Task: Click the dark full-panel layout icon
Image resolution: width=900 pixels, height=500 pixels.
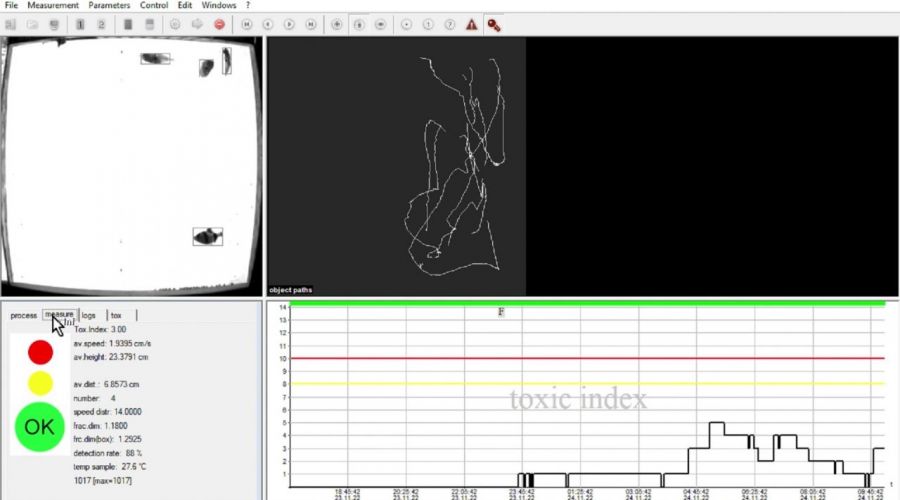Action: coord(128,25)
